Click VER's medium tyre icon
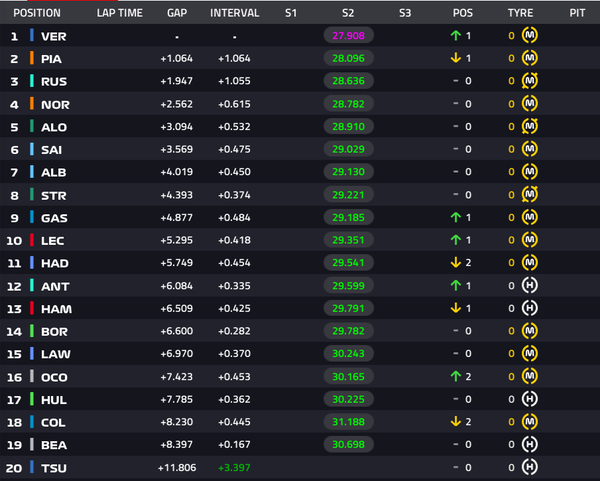The image size is (600, 481). pyautogui.click(x=530, y=35)
